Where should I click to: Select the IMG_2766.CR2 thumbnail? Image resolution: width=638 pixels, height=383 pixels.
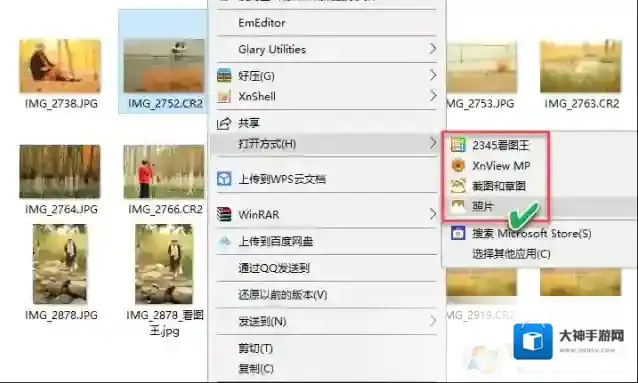[164, 171]
